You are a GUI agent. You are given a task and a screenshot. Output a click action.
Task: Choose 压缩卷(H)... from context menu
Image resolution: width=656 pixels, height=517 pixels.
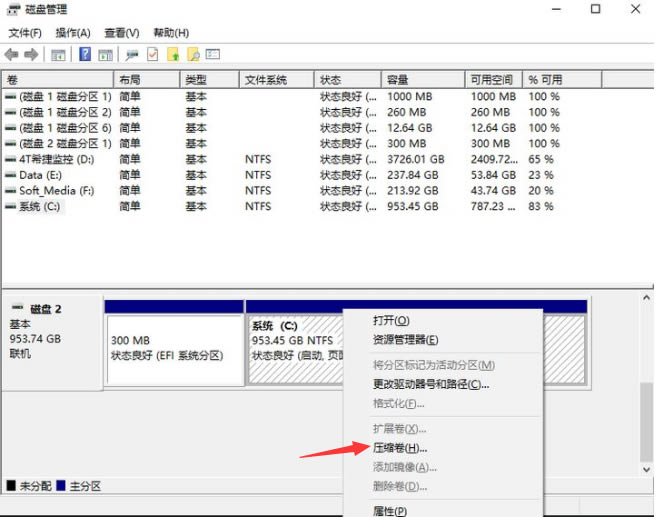399,448
